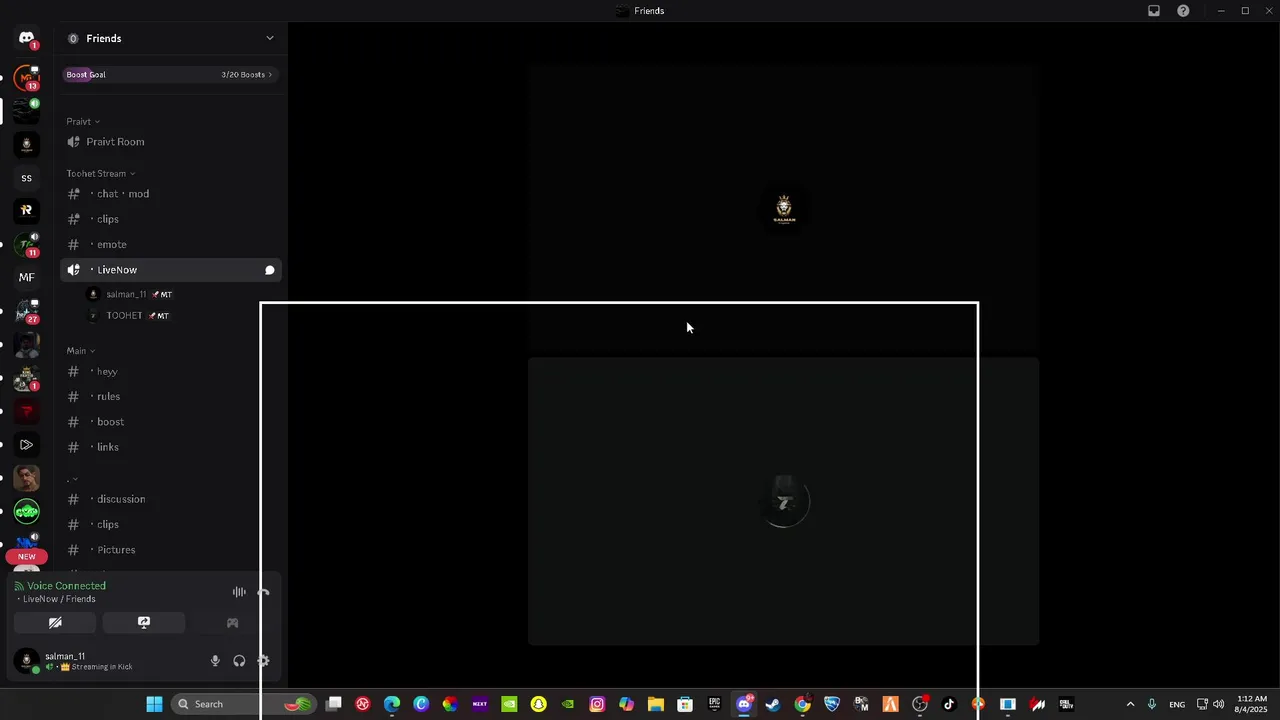Screen dimensions: 1280x720
Task: Open the emote channel
Action: (x=171, y=244)
